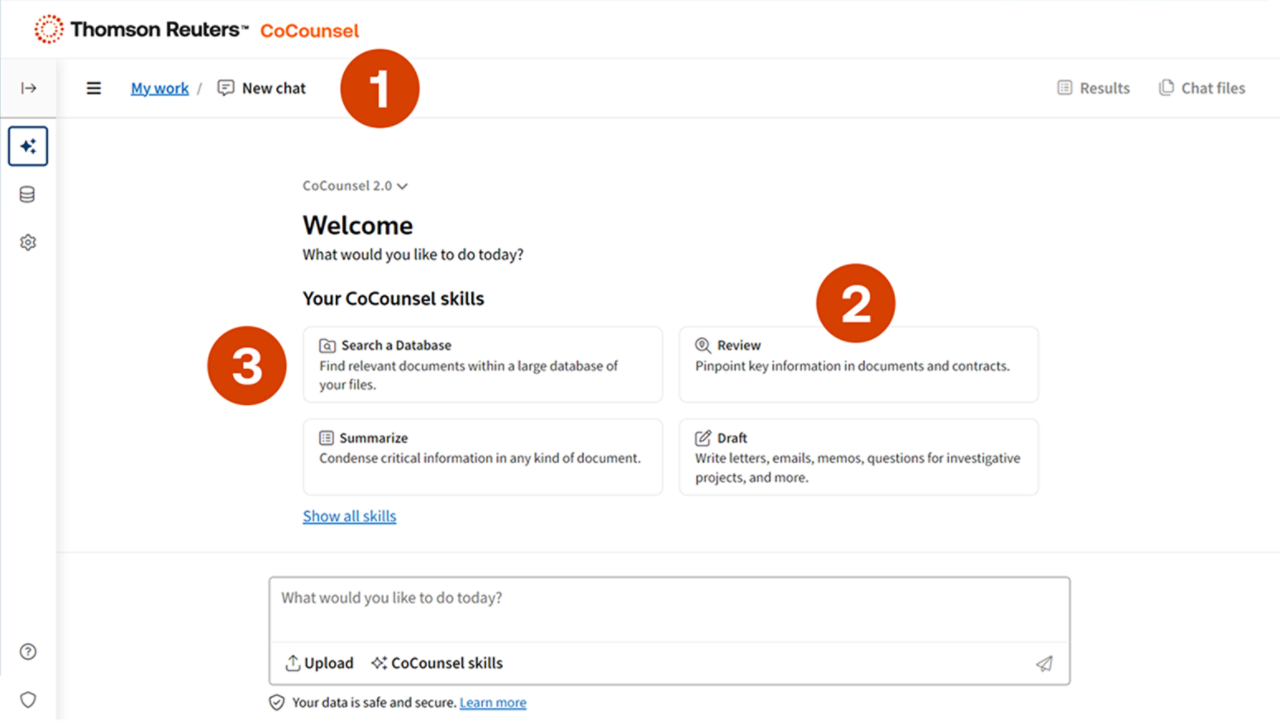This screenshot has width=1280, height=722.
Task: Click the Draft pencil icon
Action: 703,438
